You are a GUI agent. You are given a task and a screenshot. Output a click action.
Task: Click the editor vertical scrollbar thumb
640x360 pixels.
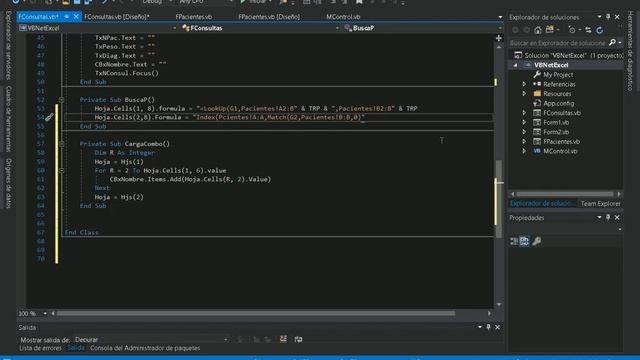(x=499, y=198)
